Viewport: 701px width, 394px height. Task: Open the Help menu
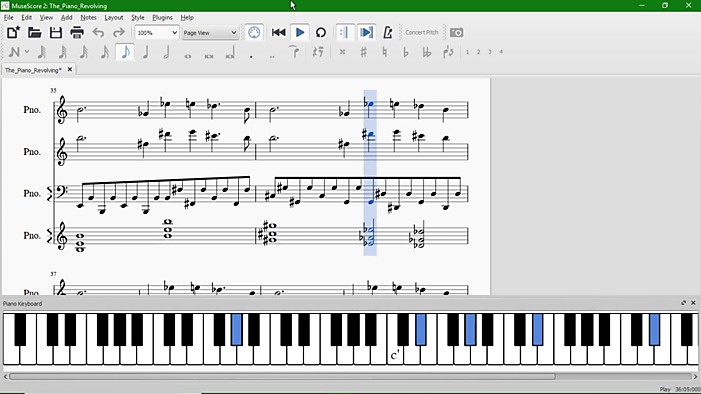[x=187, y=17]
